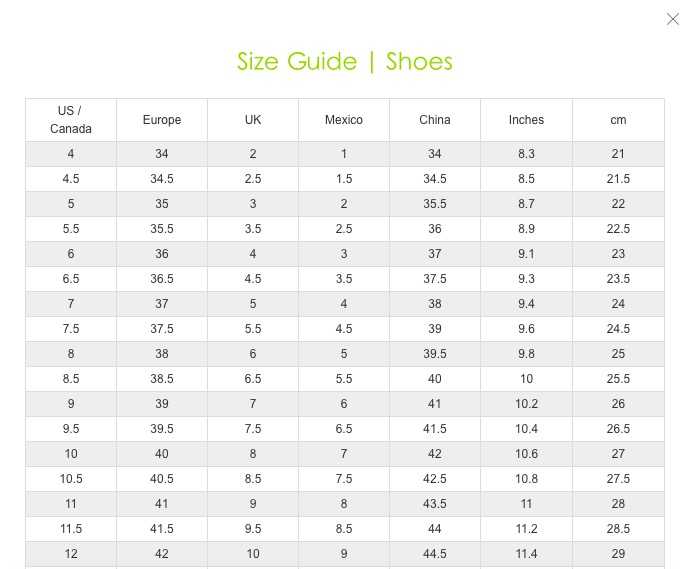The image size is (684, 569).
Task: Click the 21.5 cm cell
Action: click(618, 179)
